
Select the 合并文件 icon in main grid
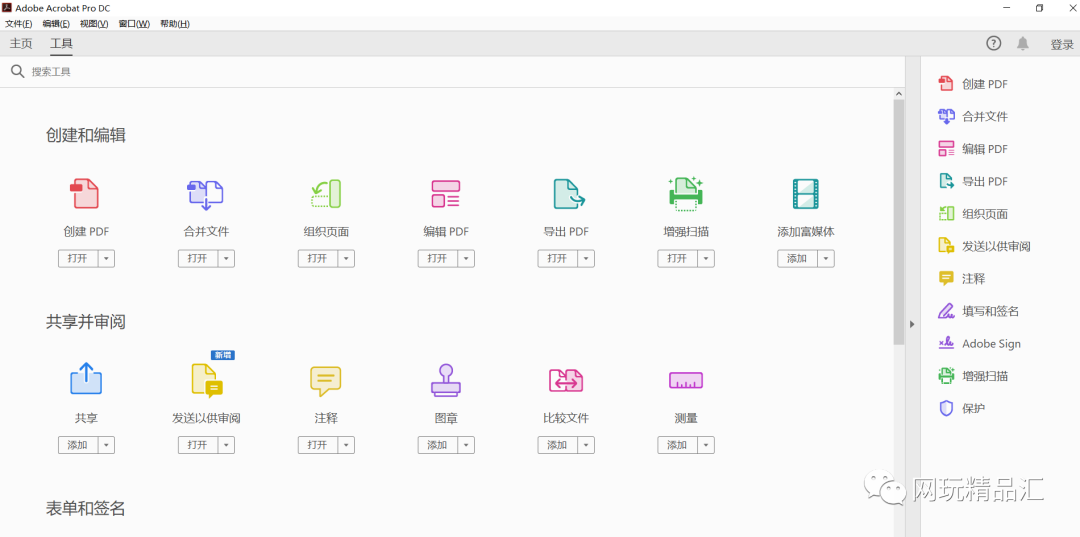205,194
